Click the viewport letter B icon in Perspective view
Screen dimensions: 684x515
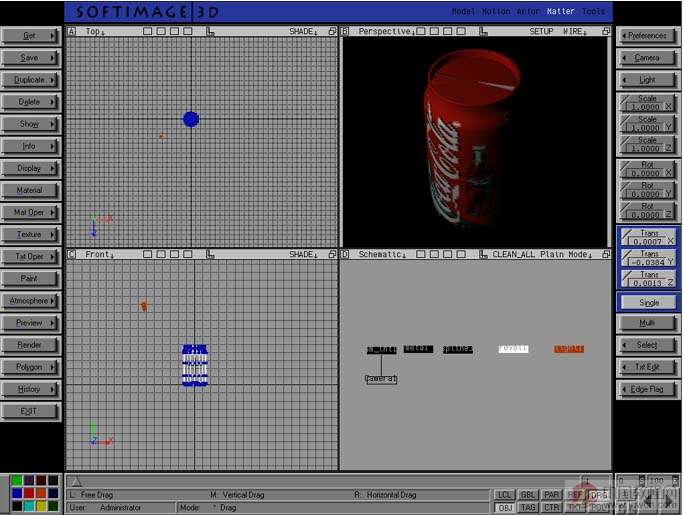345,31
